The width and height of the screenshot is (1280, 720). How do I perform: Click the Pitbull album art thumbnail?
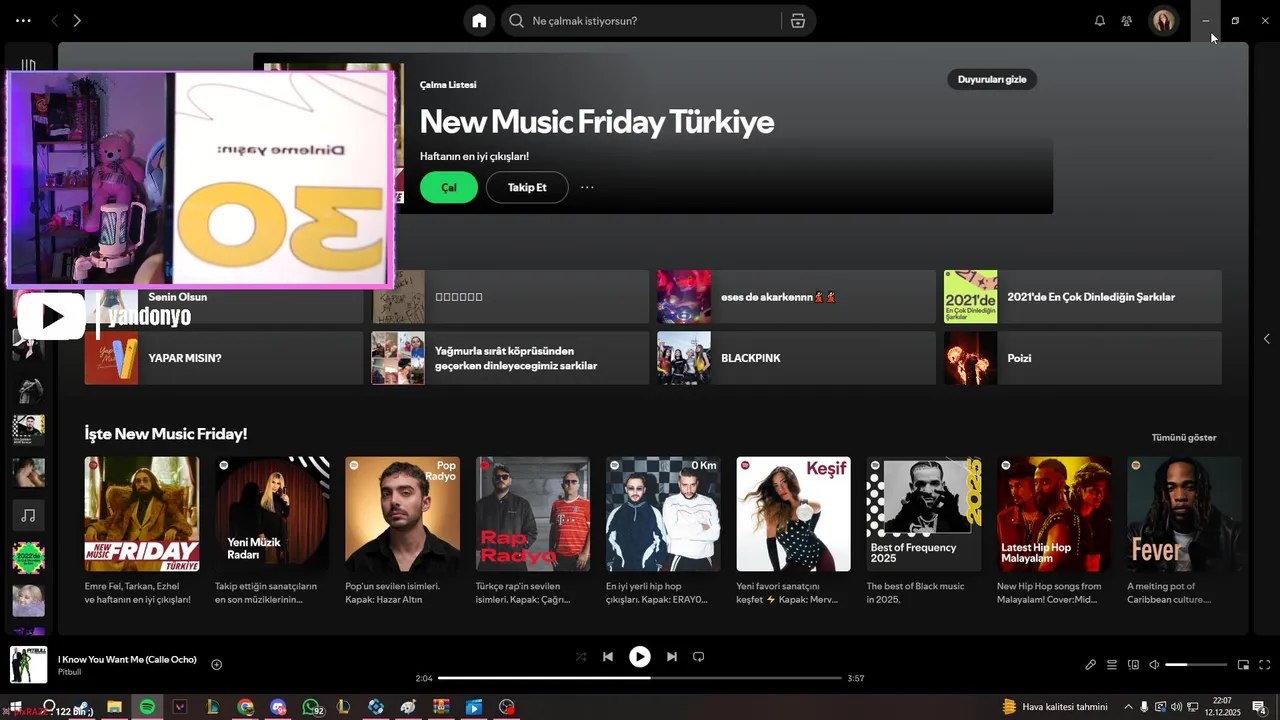(x=28, y=665)
